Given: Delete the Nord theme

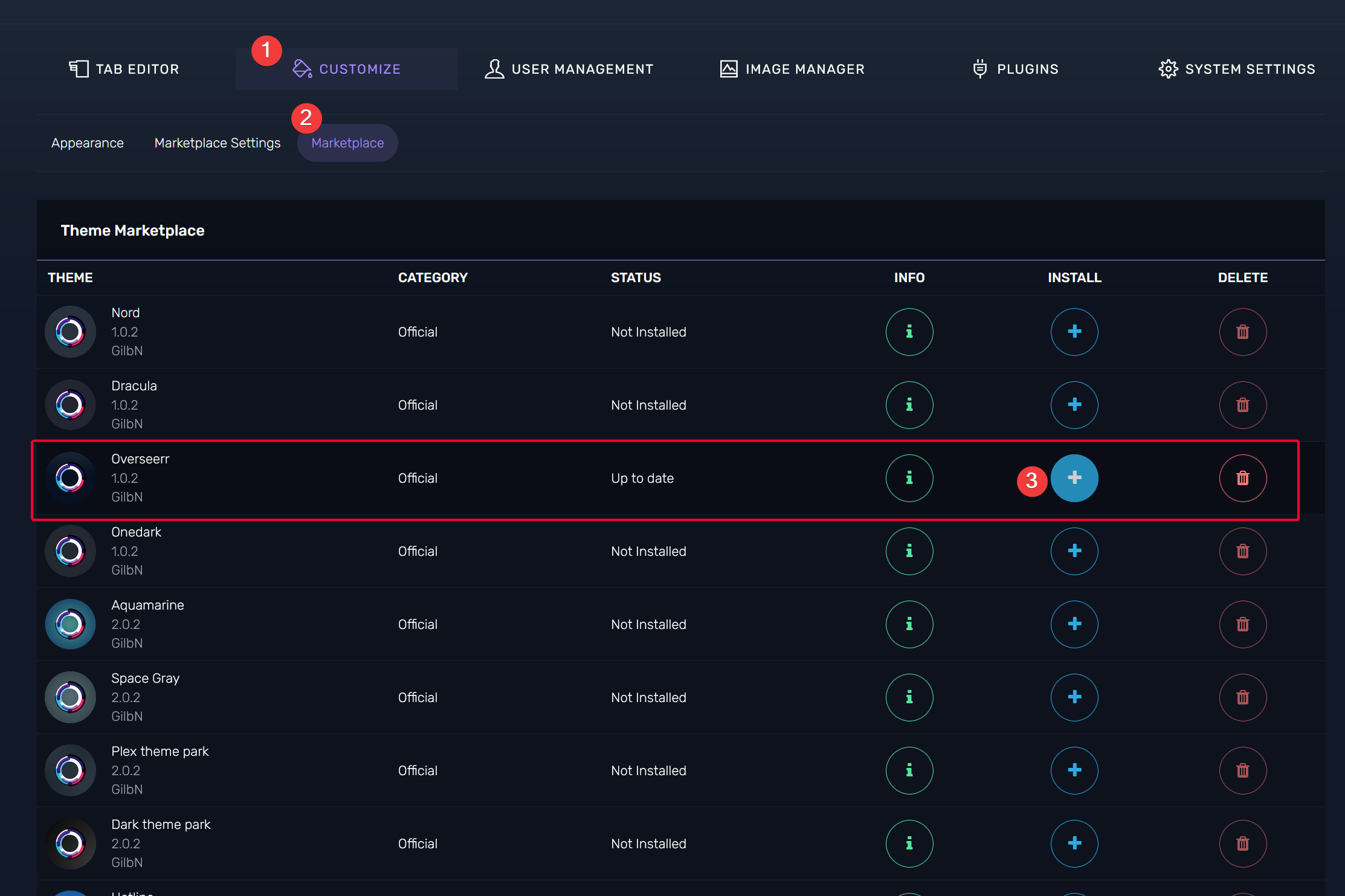Looking at the screenshot, I should (1243, 332).
